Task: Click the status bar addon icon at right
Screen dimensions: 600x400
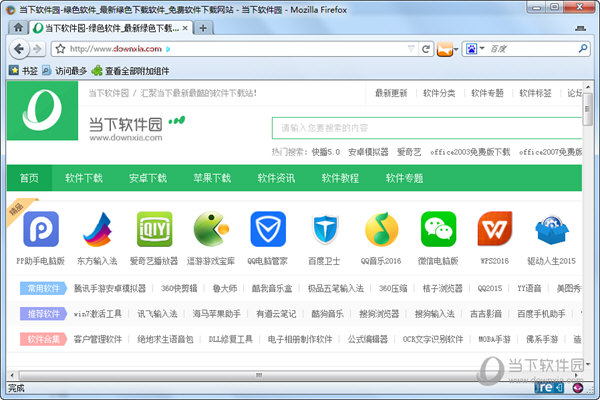Action: (x=578, y=388)
